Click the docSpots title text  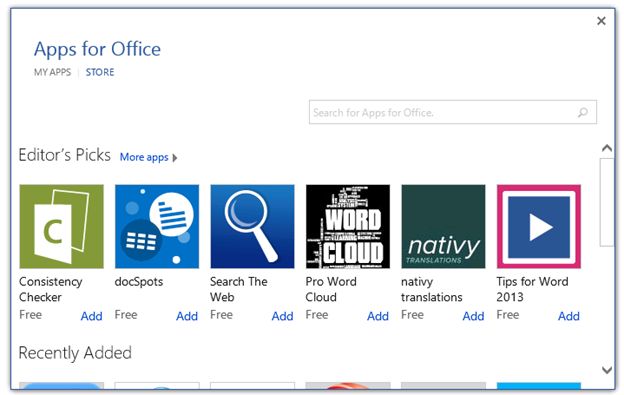point(139,282)
